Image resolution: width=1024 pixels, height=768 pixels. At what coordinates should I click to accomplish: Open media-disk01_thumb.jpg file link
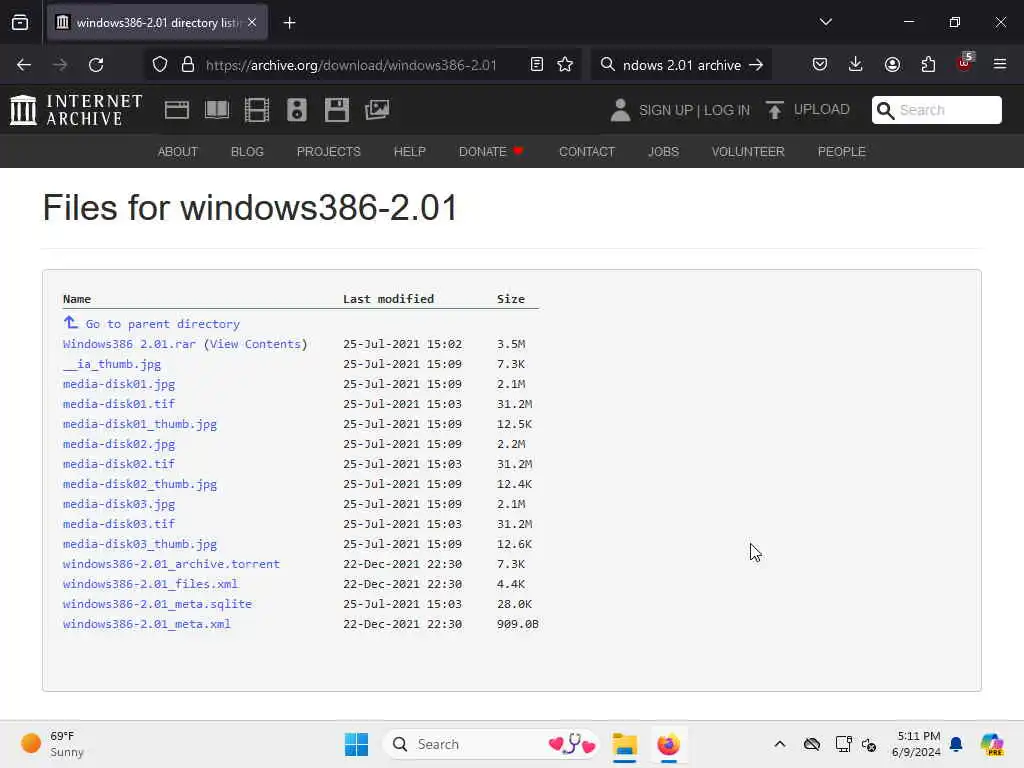coord(140,424)
